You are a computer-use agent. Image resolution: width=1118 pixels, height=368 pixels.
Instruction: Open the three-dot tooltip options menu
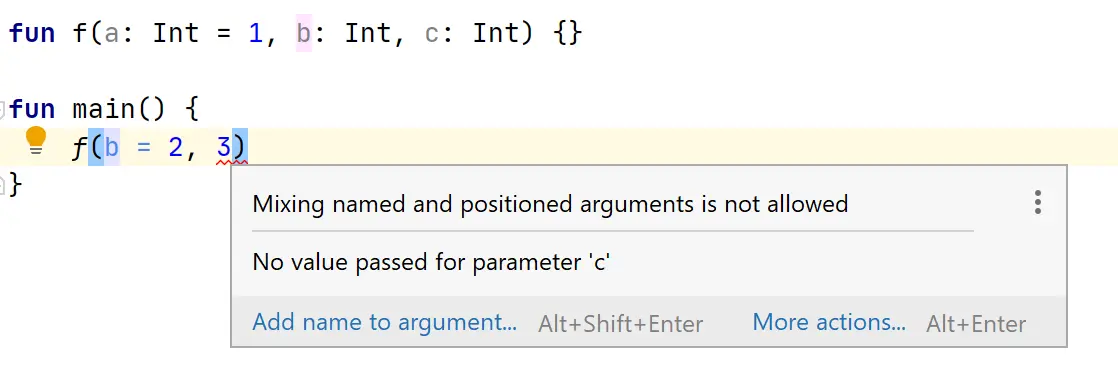1037,203
